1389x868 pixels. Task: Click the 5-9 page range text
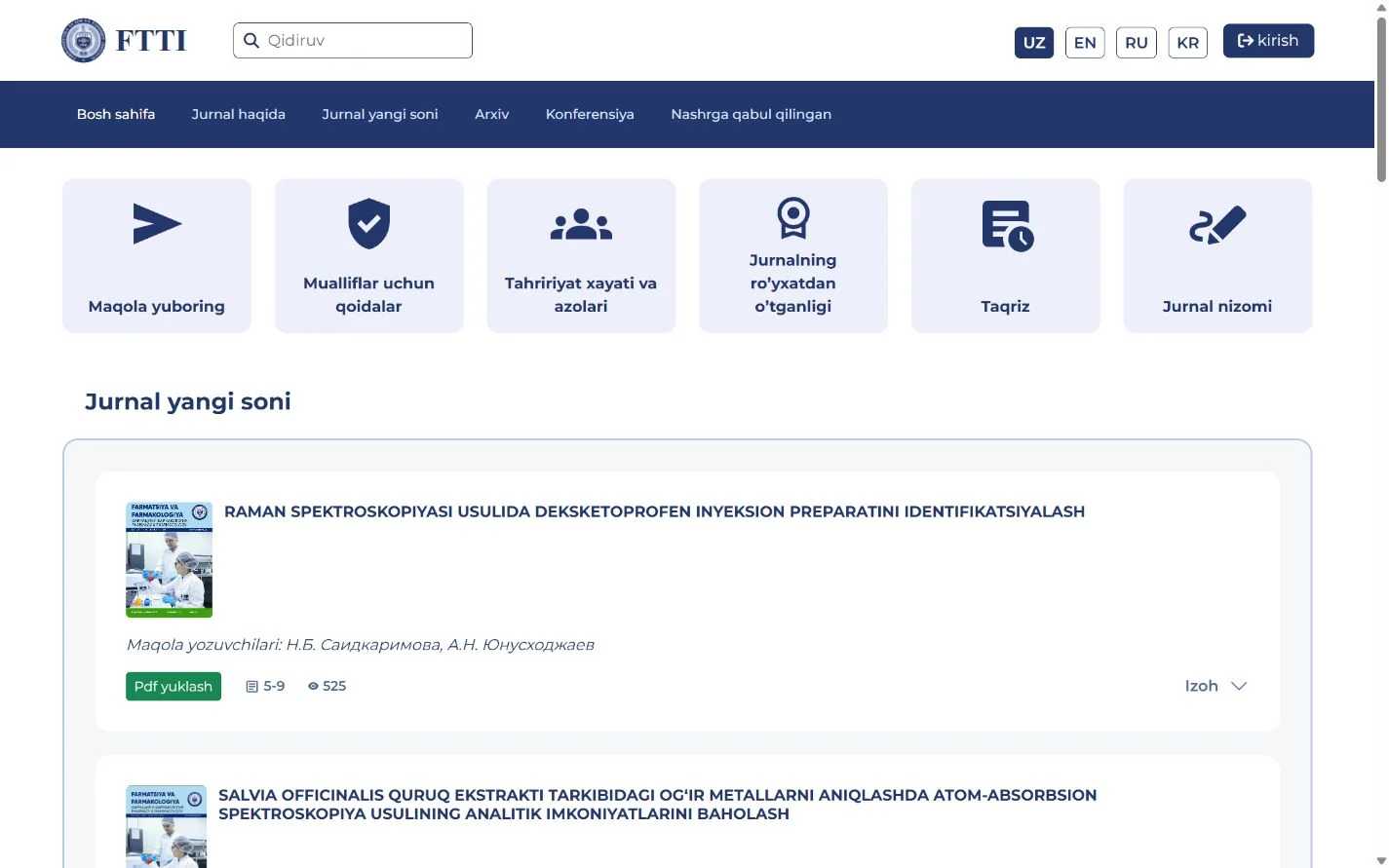274,687
